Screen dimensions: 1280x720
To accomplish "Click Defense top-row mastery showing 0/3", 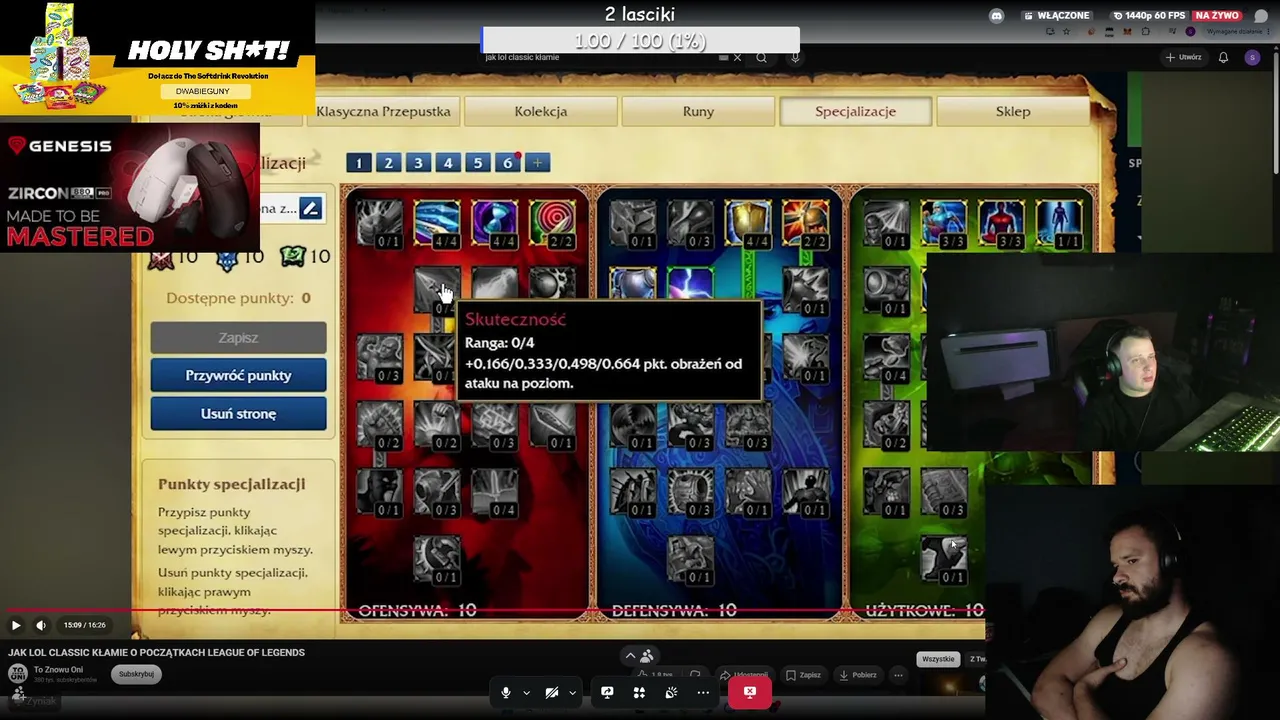I will pyautogui.click(x=690, y=223).
